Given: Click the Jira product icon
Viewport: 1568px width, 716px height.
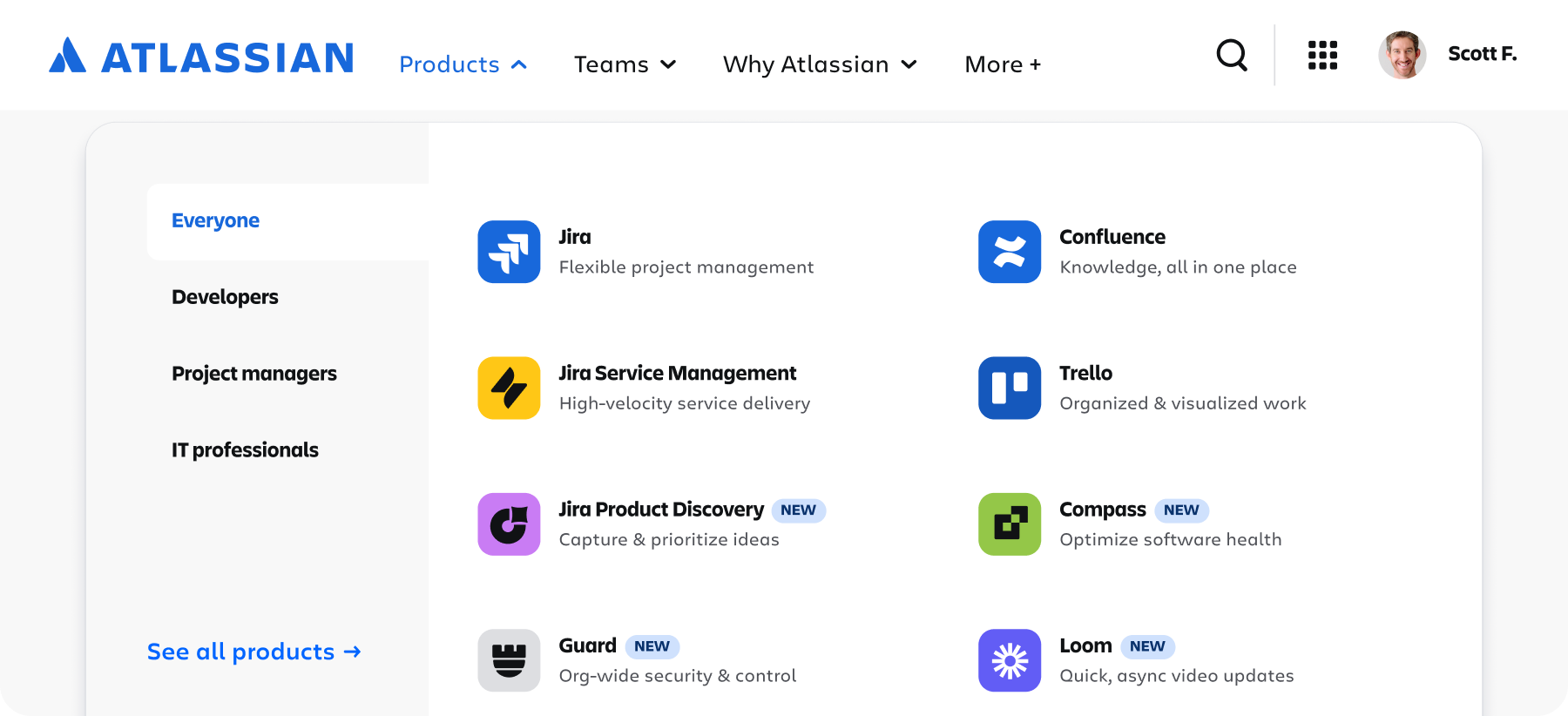Looking at the screenshot, I should [509, 252].
